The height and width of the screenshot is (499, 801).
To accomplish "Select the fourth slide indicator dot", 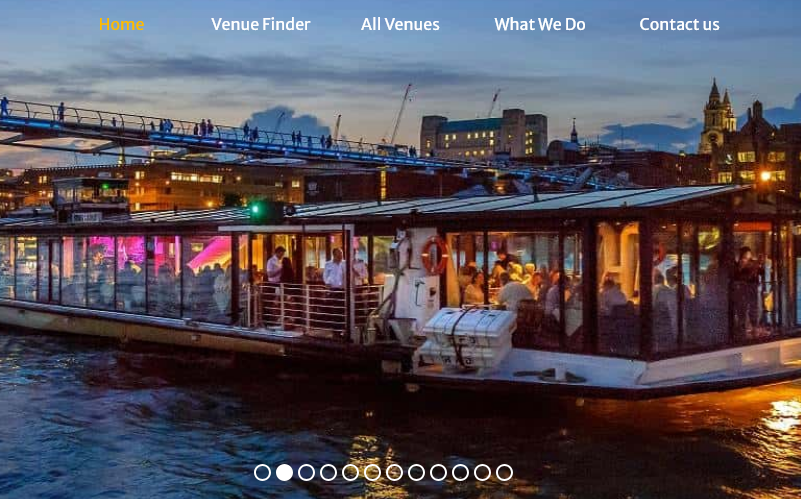I will 328,472.
